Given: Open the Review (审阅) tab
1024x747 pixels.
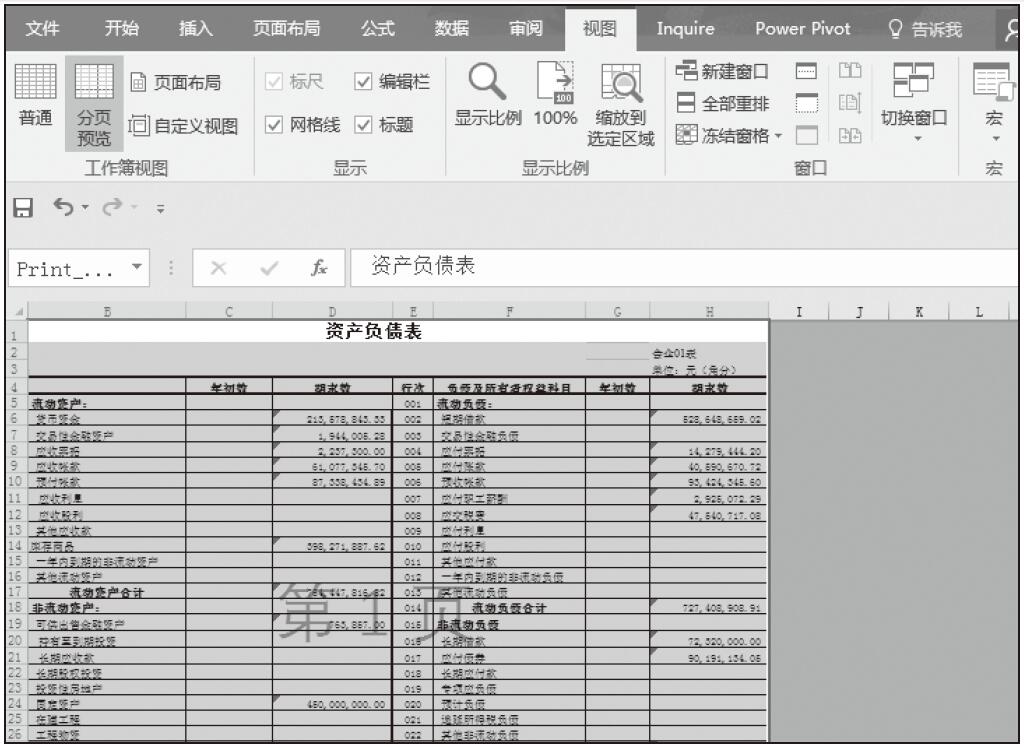Looking at the screenshot, I should pyautogui.click(x=526, y=29).
